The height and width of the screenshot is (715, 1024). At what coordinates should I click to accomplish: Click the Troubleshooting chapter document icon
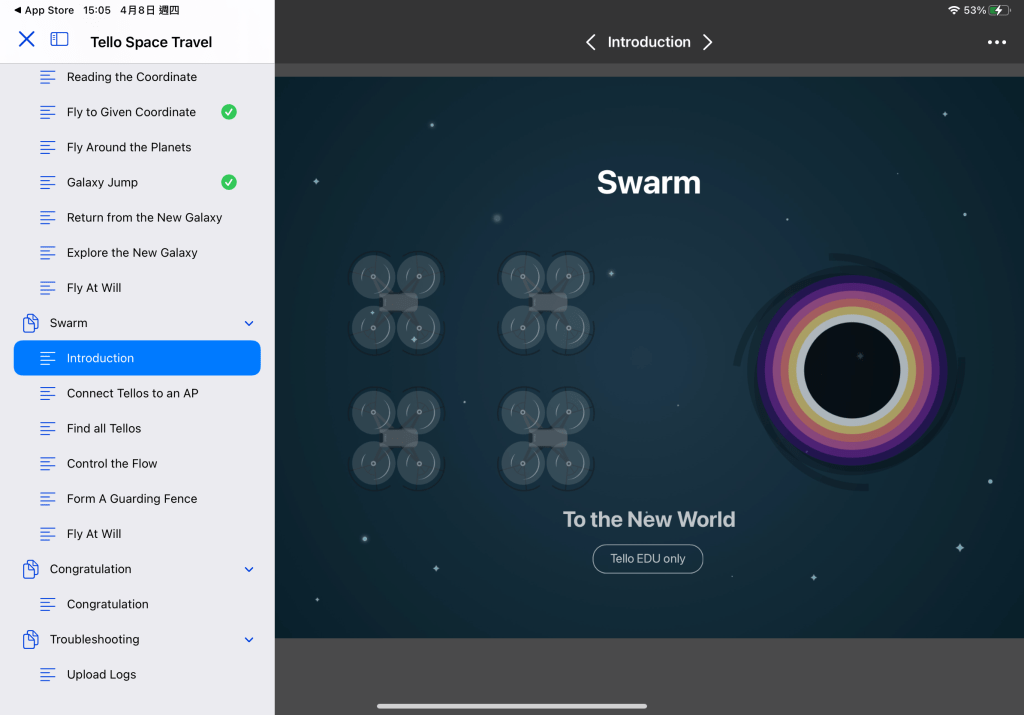(x=31, y=639)
